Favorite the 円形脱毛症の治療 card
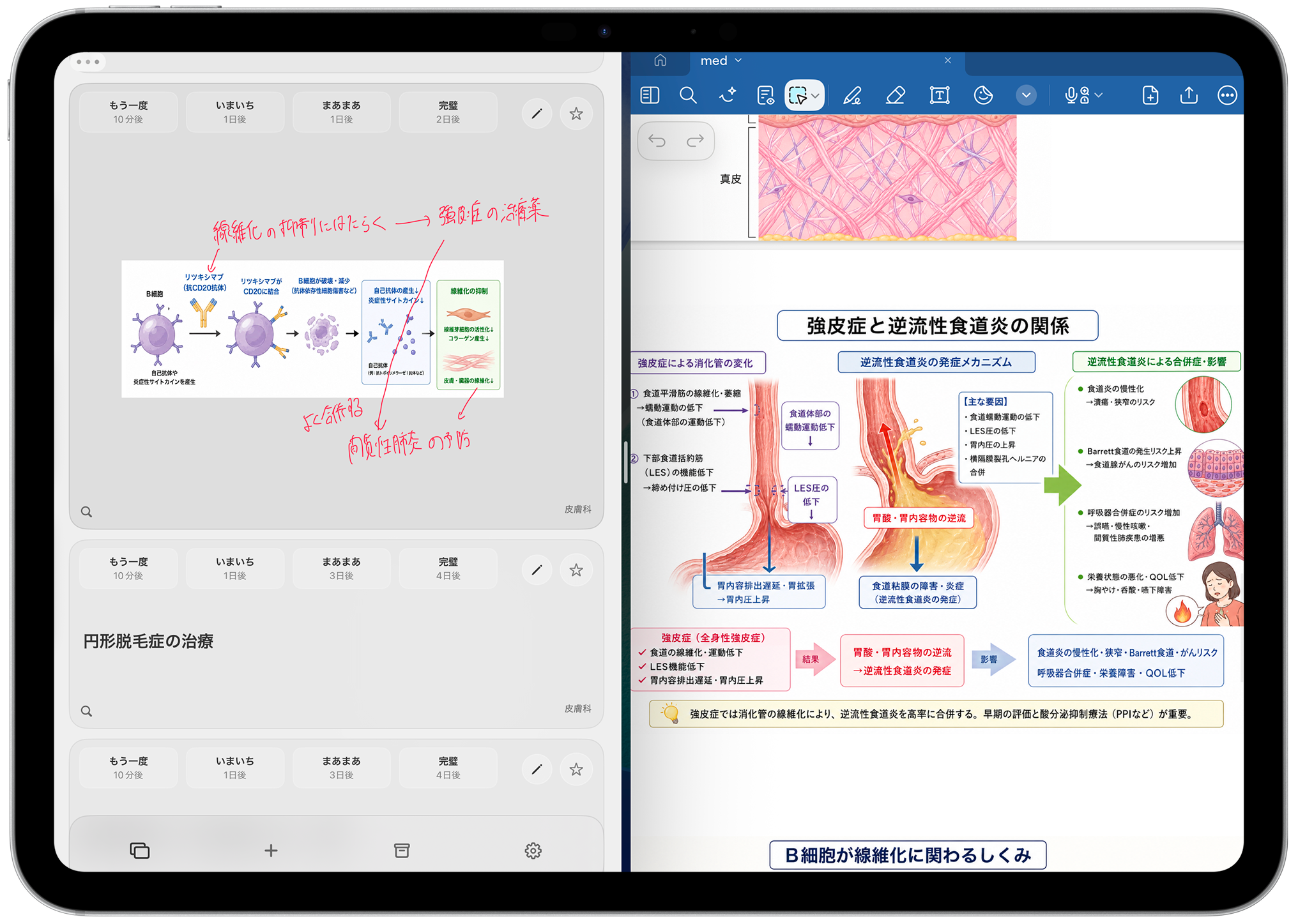 click(x=576, y=570)
